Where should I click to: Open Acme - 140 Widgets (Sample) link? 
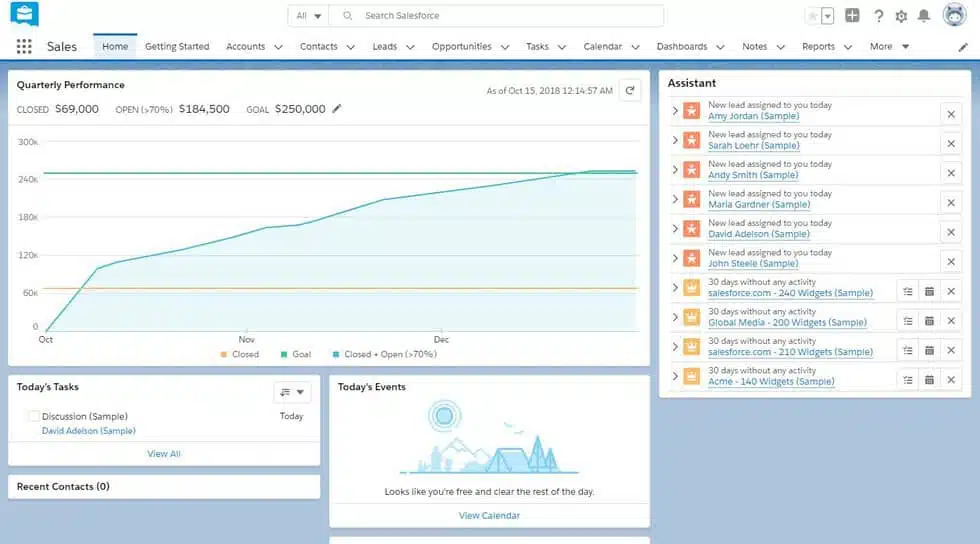tap(771, 381)
